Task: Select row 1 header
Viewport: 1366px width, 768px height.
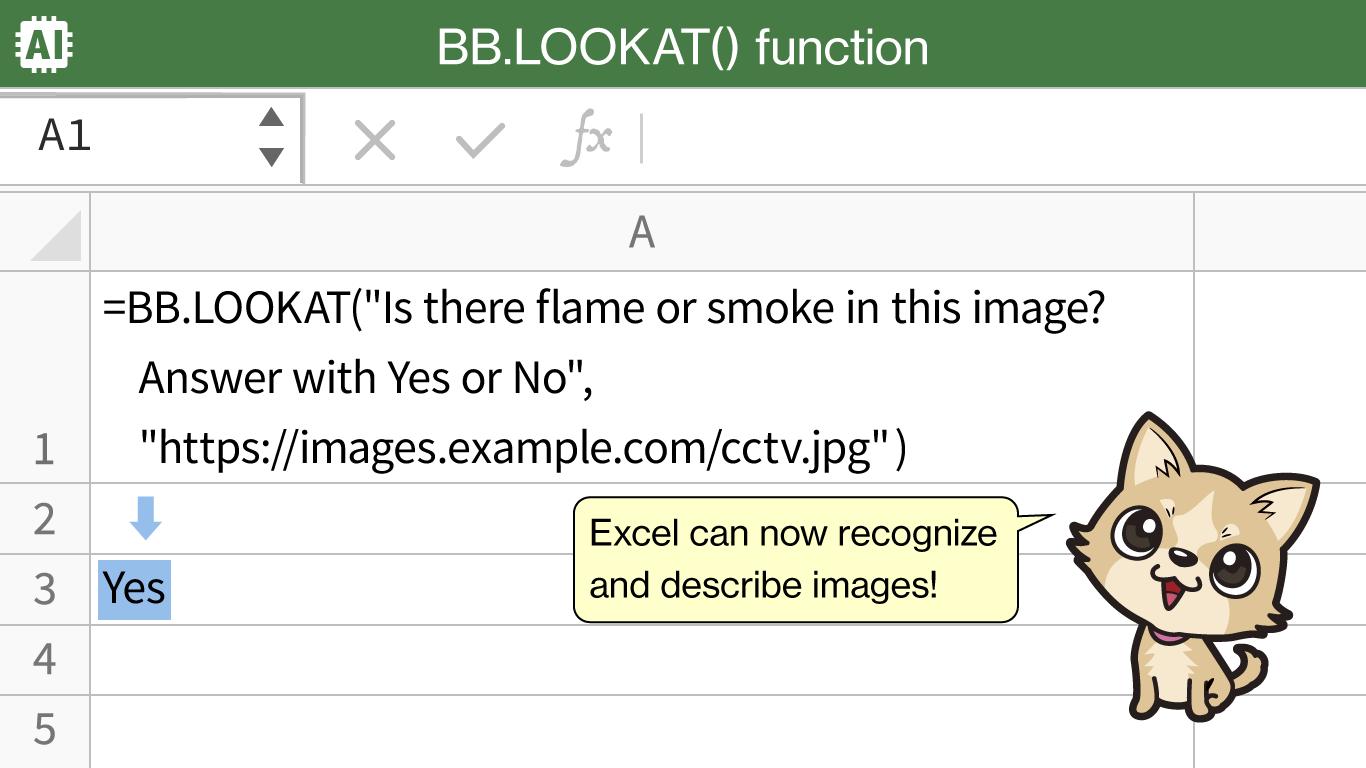Action: click(x=44, y=450)
